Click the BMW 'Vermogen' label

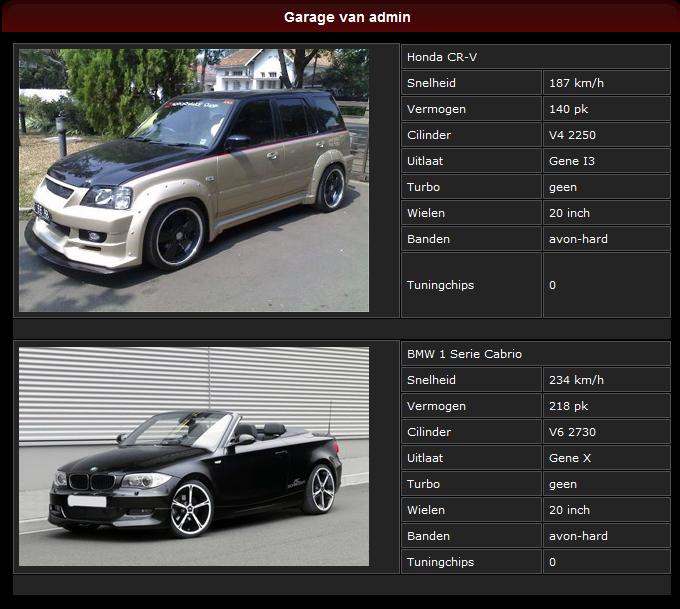click(436, 406)
